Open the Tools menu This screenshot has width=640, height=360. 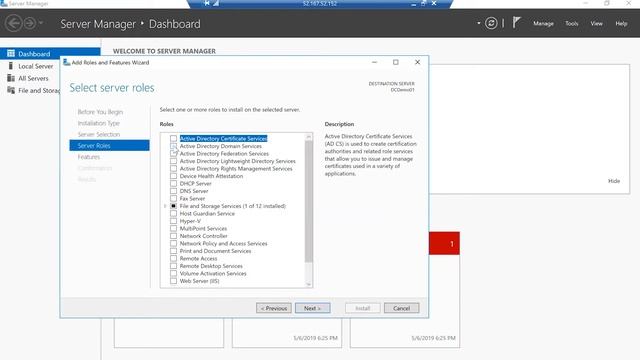pos(571,24)
